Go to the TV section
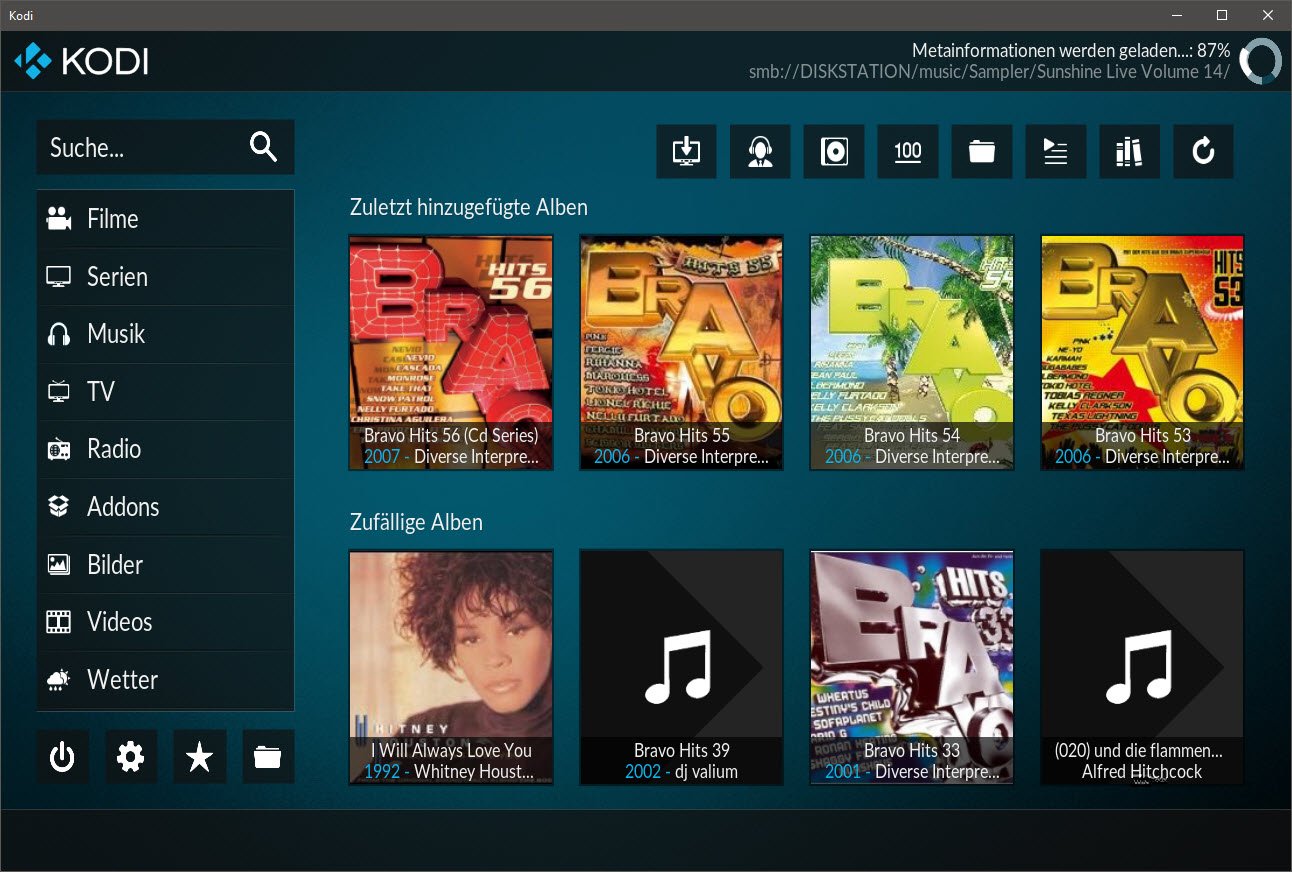The height and width of the screenshot is (872, 1292). pyautogui.click(x=166, y=392)
